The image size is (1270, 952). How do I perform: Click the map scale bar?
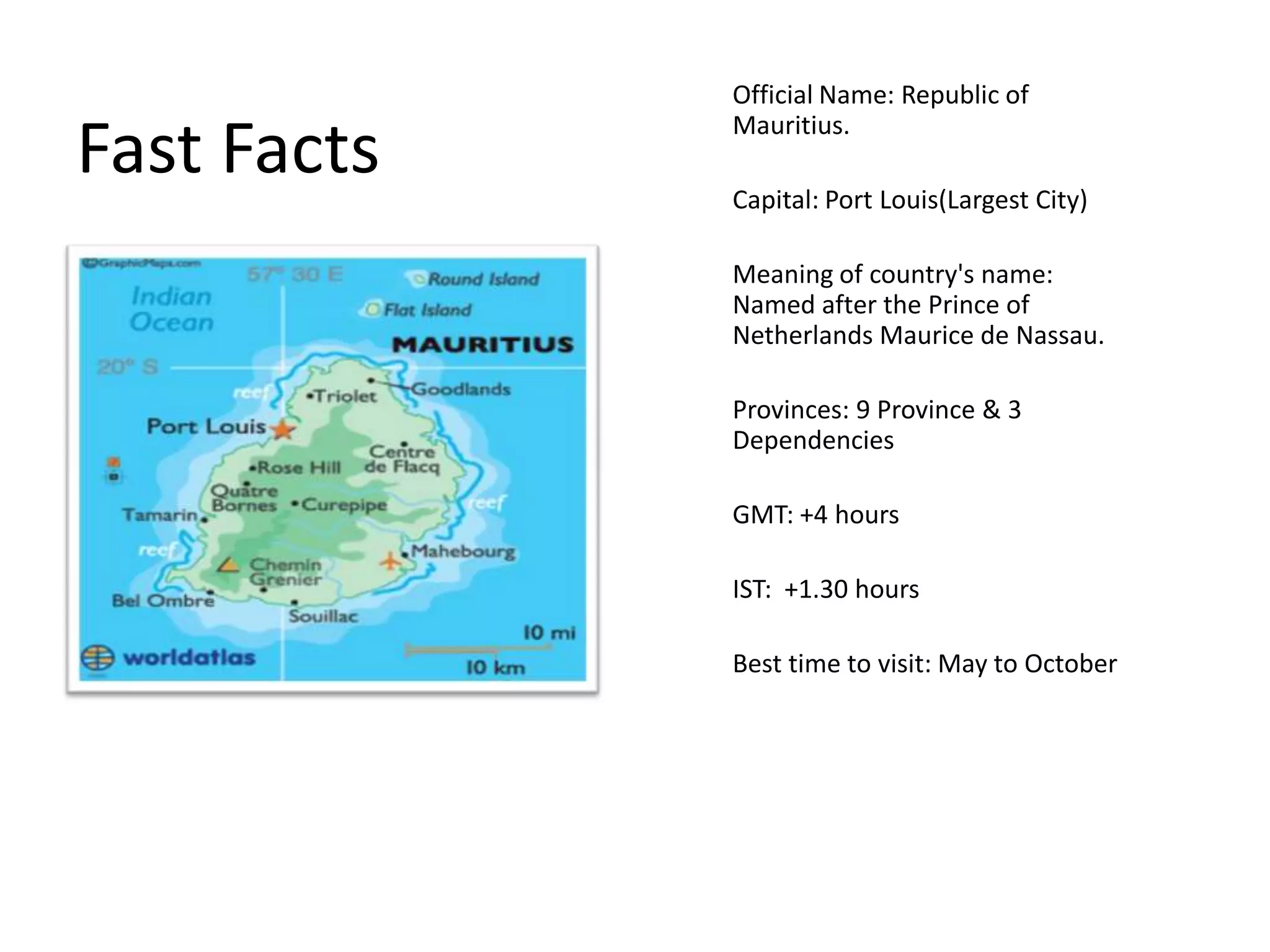(x=477, y=650)
